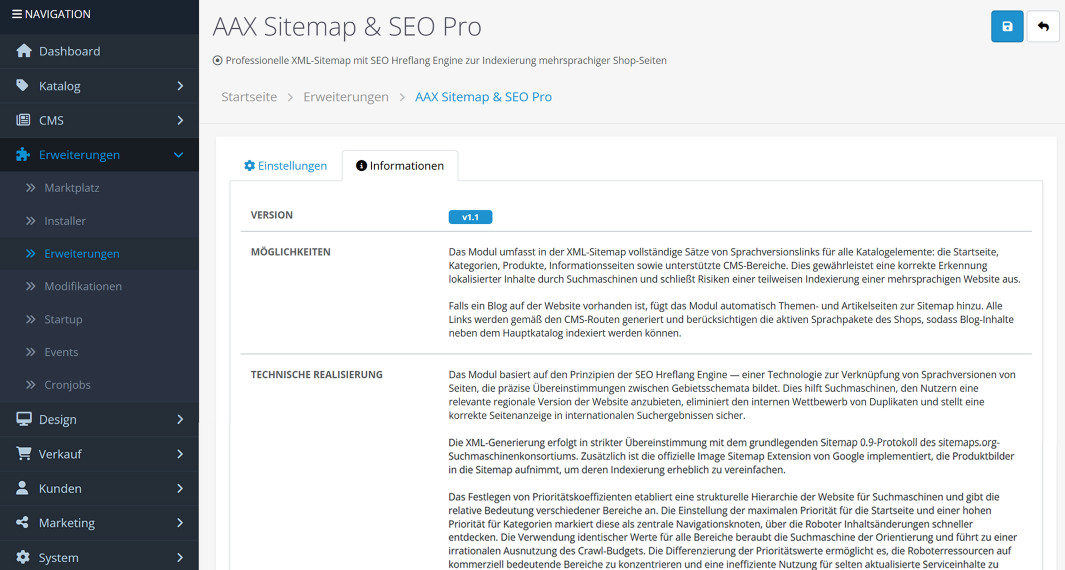Screen dimensions: 1065x570
Task: Toggle the NAVIGATION hamburger menu
Action: (x=17, y=14)
